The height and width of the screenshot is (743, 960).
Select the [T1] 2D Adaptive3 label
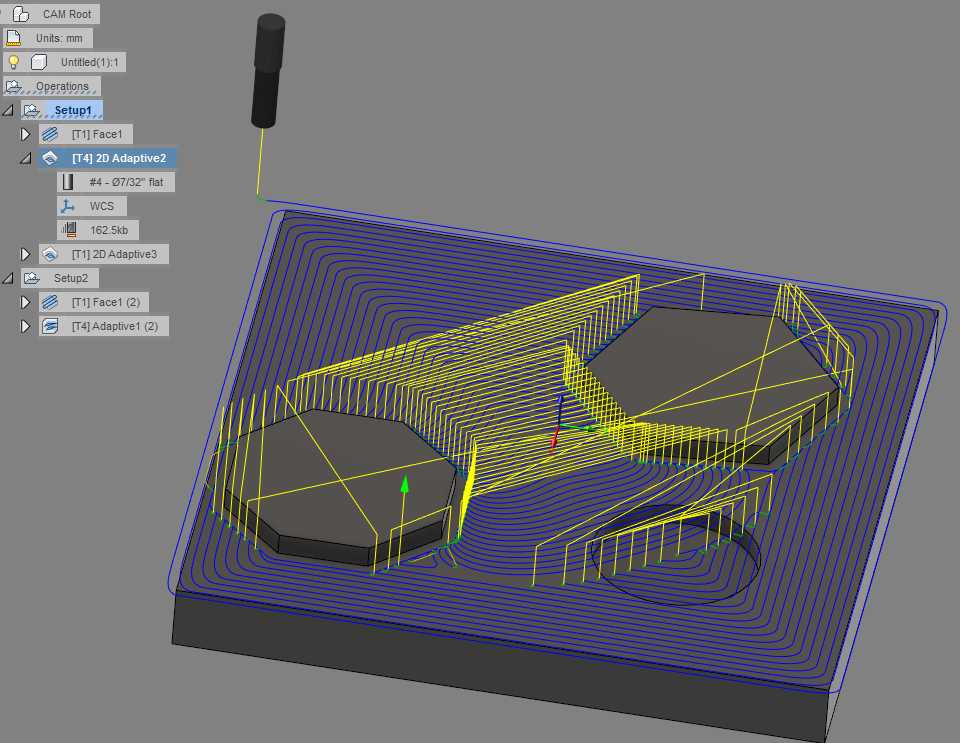(x=114, y=254)
